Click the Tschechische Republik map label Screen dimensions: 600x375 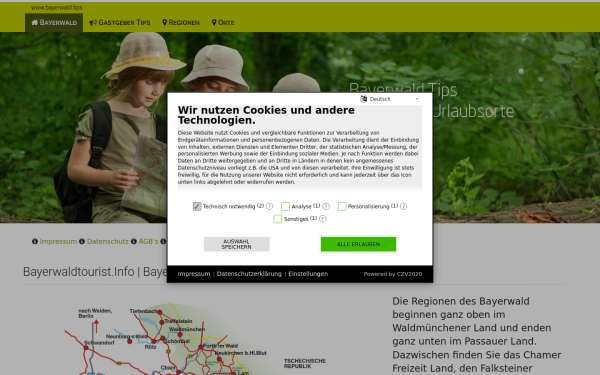point(305,364)
